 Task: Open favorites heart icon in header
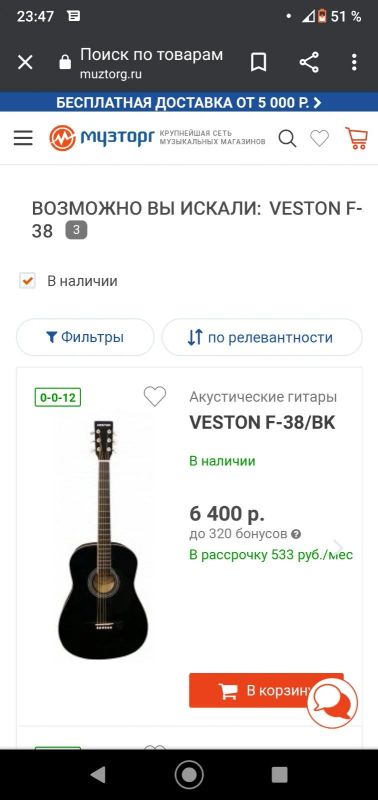coord(320,138)
